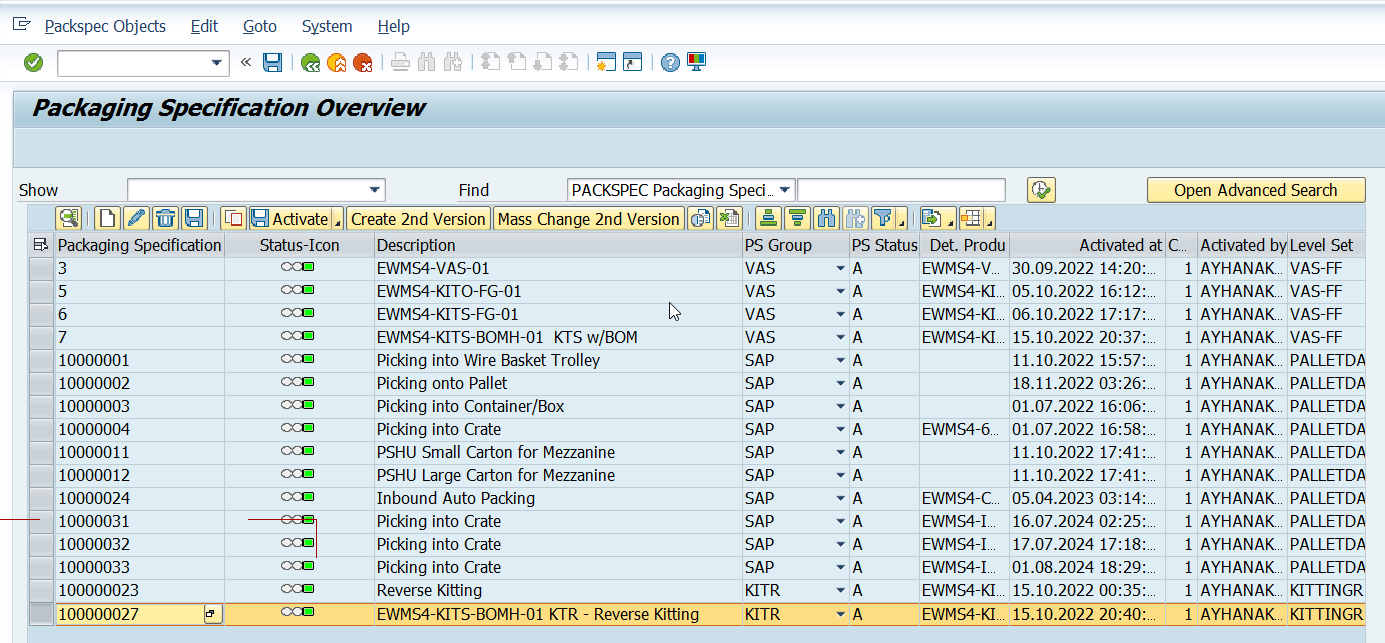Click description 'Picking into Wire Basket Trolley'
Image resolution: width=1385 pixels, height=643 pixels.
point(488,361)
